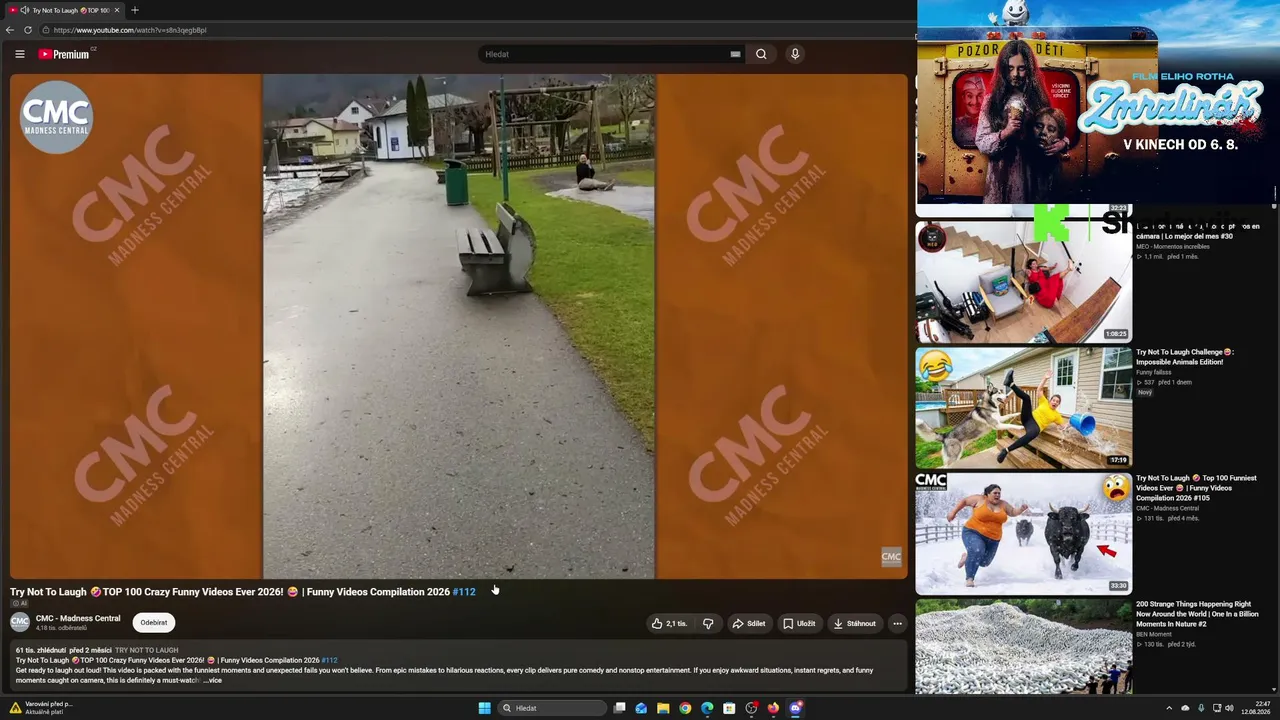
Task: Click the Windows taskbar Hledat search box
Action: [552, 708]
